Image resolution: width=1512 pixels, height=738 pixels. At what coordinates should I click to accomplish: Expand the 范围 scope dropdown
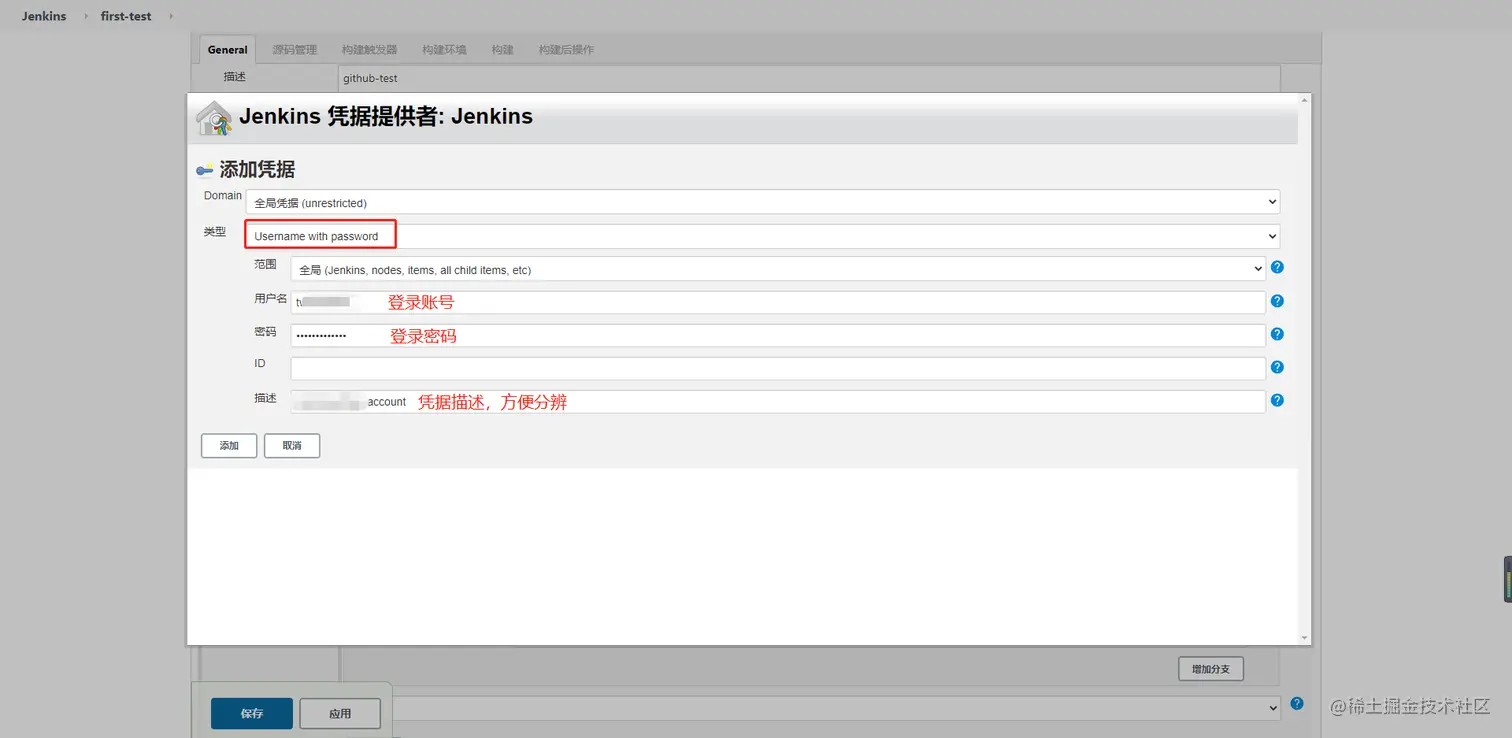pos(778,268)
